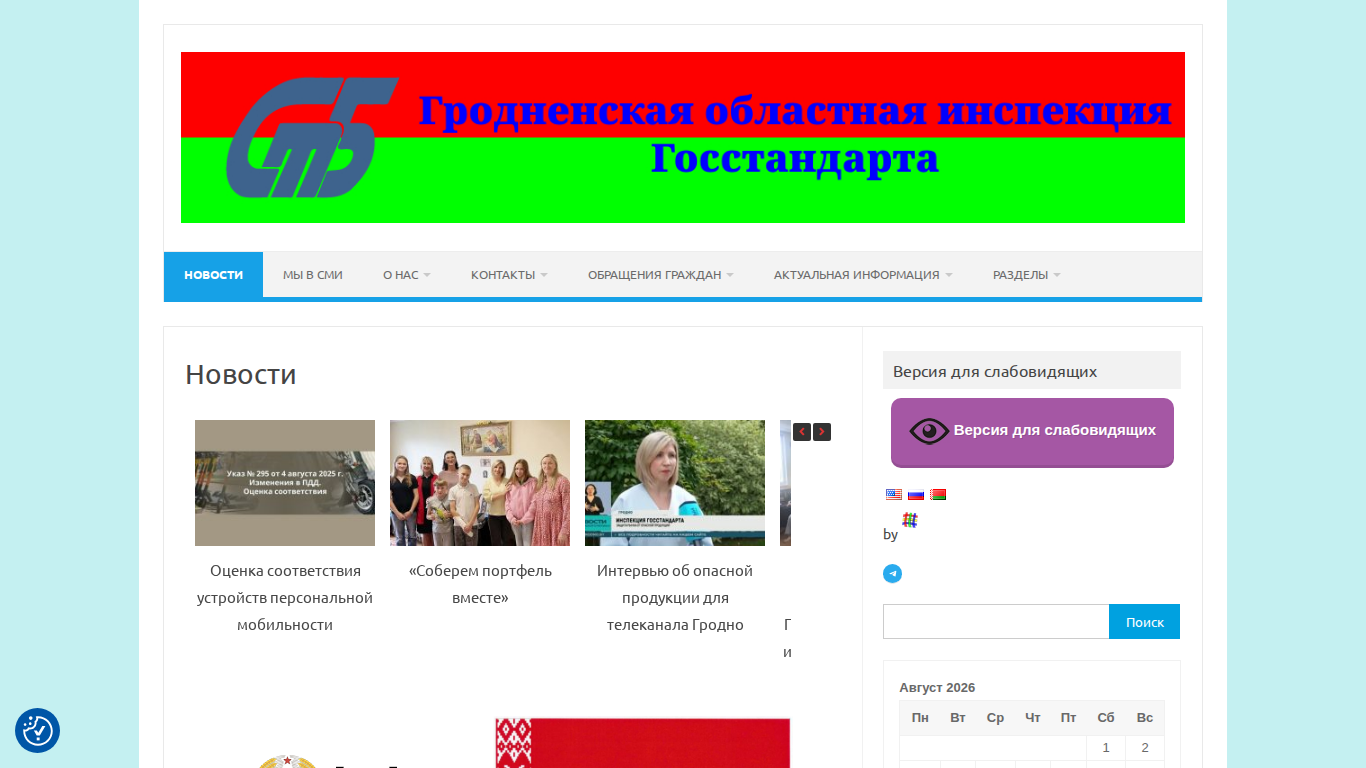This screenshot has height=768, width=1366.
Task: Select day 1 in August 2026 calendar
Action: pos(1106,748)
